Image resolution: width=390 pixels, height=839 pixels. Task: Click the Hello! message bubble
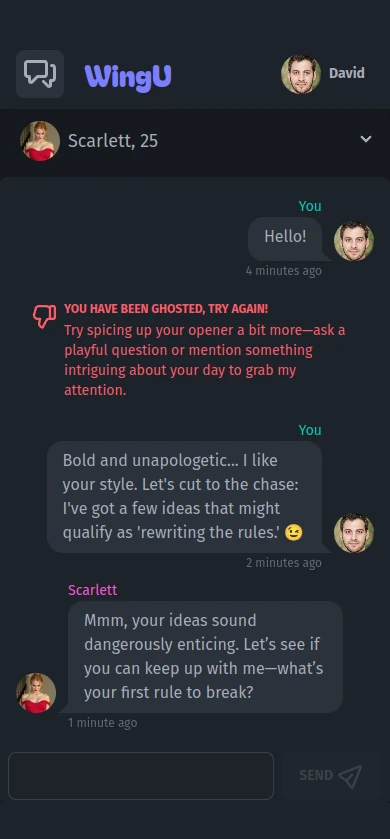coord(285,239)
